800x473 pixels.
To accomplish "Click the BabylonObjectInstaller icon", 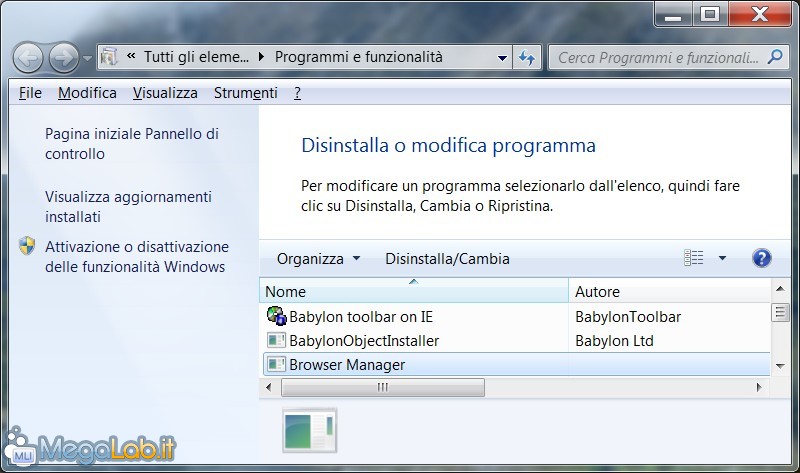I will tap(277, 340).
